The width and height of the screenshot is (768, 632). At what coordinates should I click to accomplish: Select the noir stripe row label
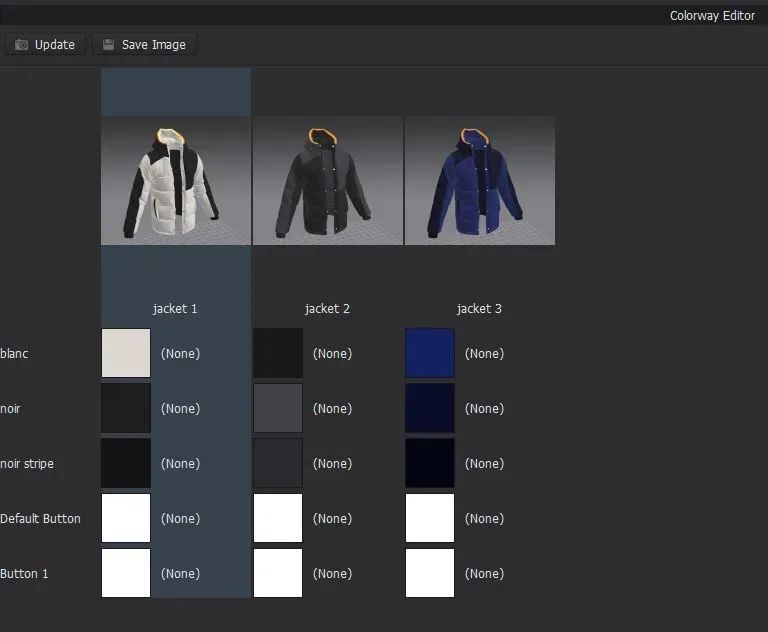pyautogui.click(x=27, y=463)
